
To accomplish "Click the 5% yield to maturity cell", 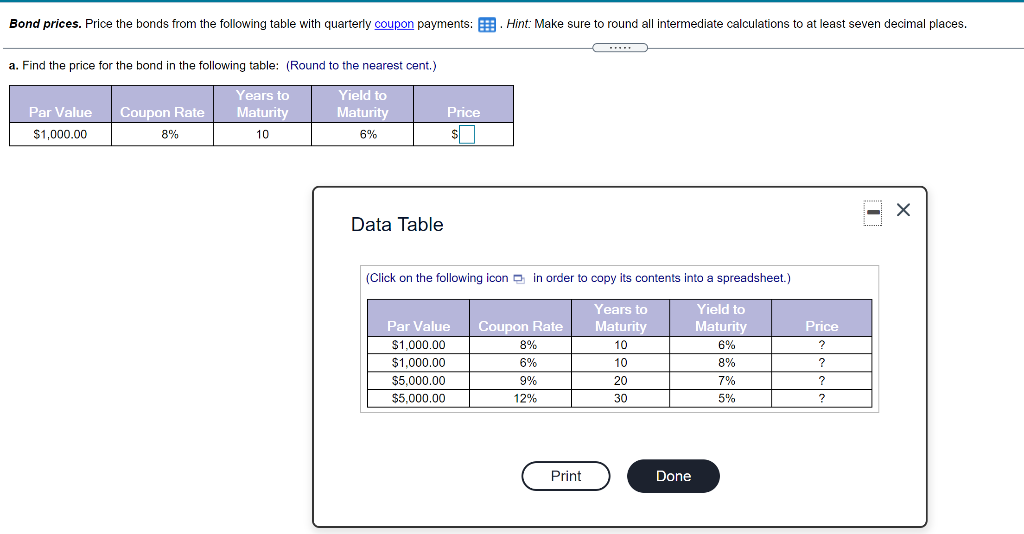I will point(726,398).
